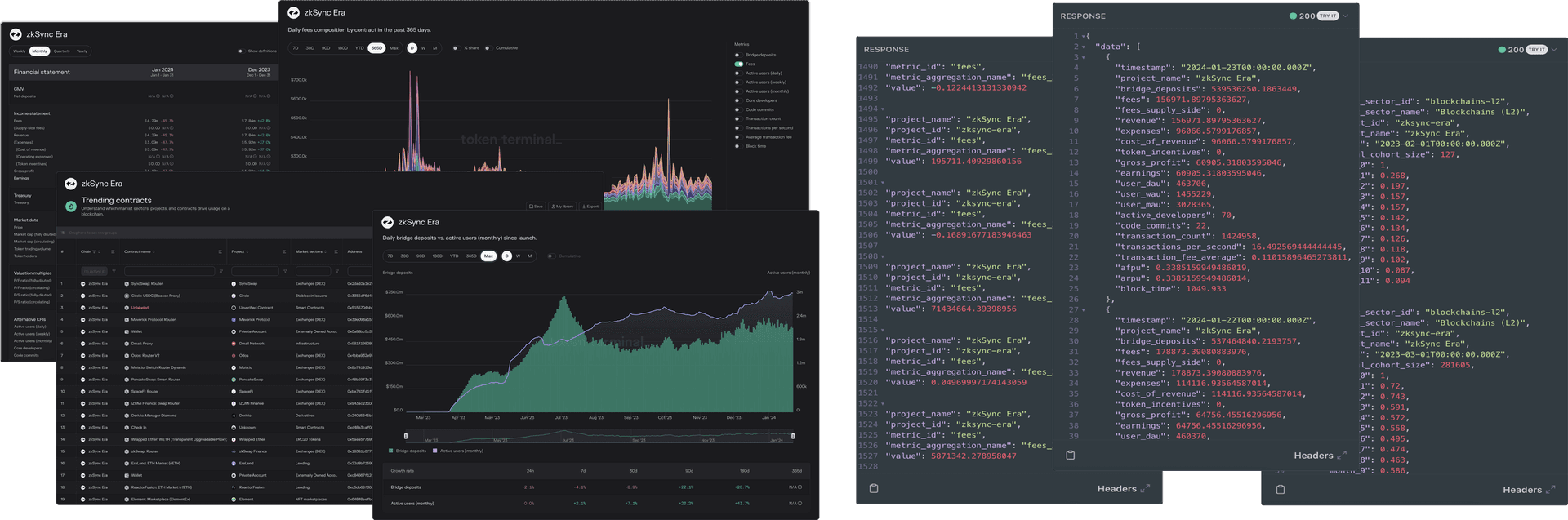The image size is (1568, 520).
Task: Click the expand icon beside Headers in the left Response panel
Action: point(1145,488)
